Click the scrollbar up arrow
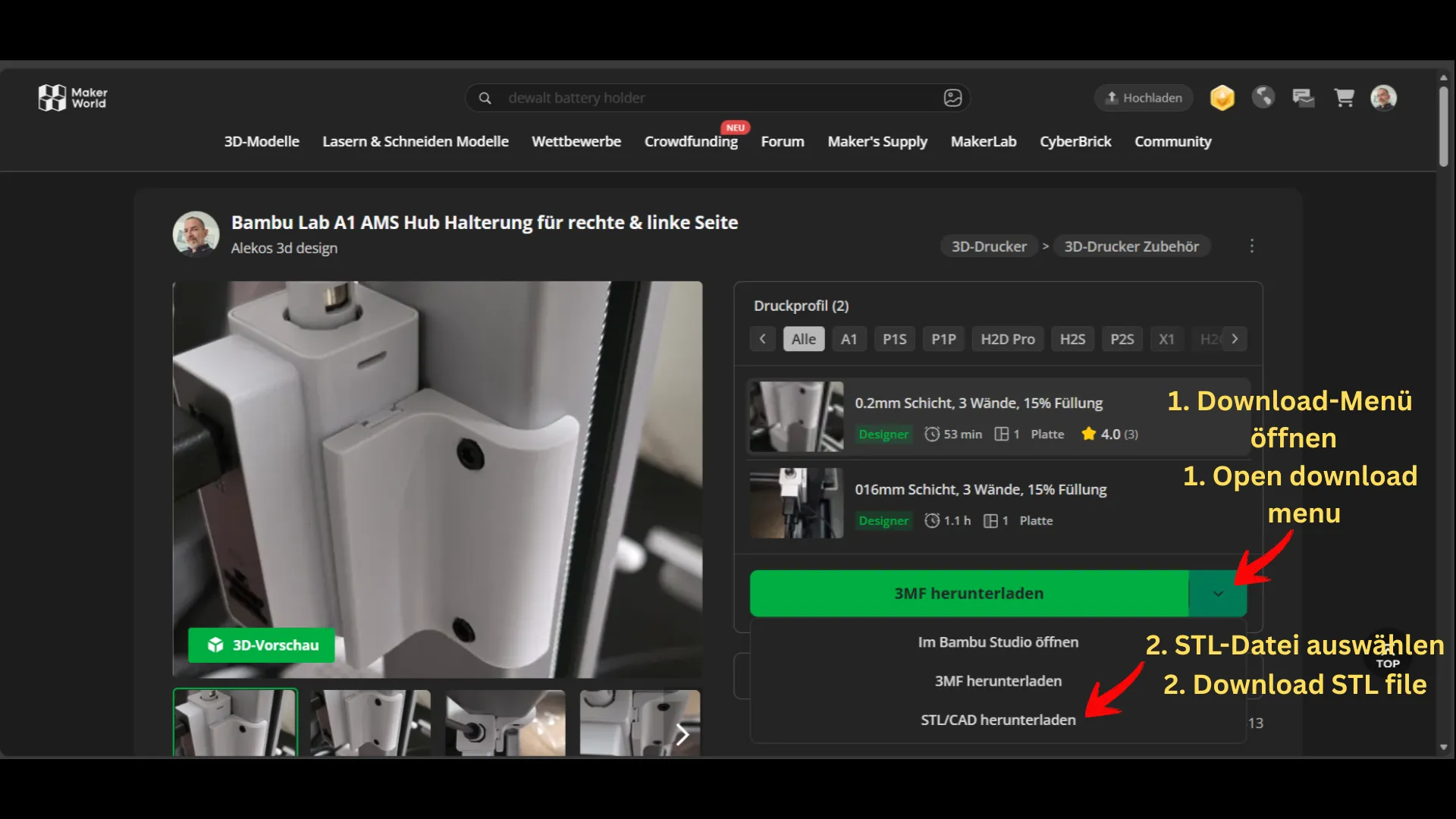 (1444, 77)
